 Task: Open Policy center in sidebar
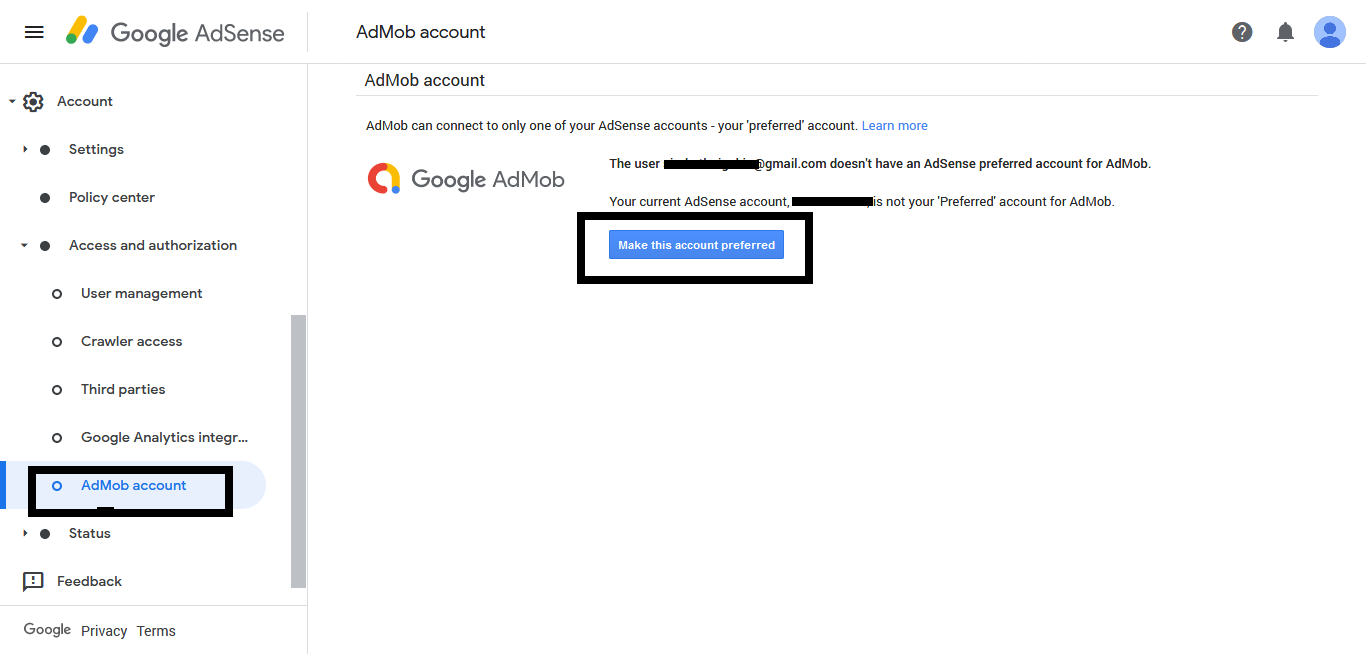pos(111,198)
